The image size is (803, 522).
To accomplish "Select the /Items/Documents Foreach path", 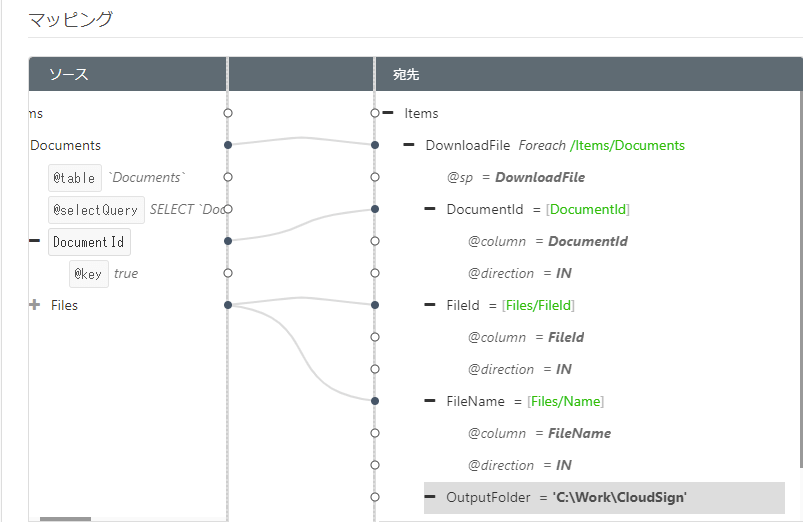I will click(x=627, y=145).
